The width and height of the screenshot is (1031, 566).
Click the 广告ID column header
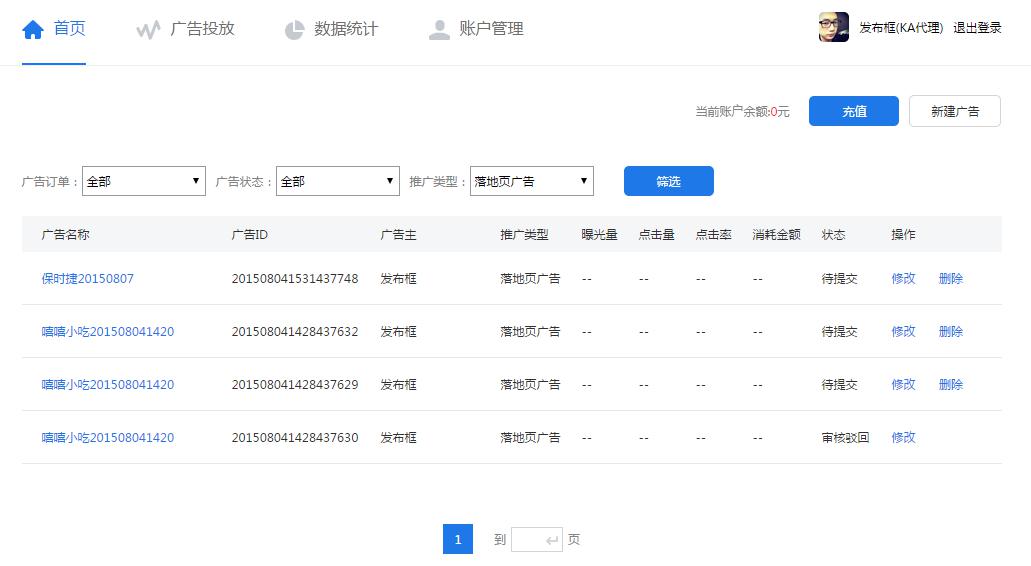249,235
